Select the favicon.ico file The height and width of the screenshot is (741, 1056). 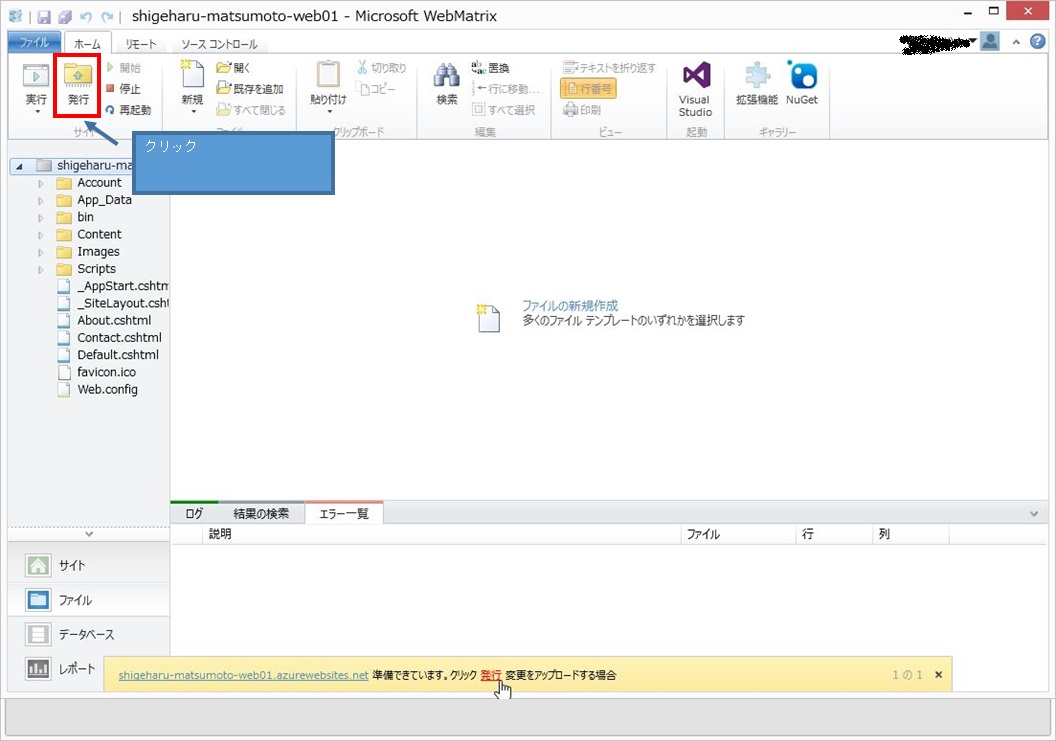tap(98, 372)
